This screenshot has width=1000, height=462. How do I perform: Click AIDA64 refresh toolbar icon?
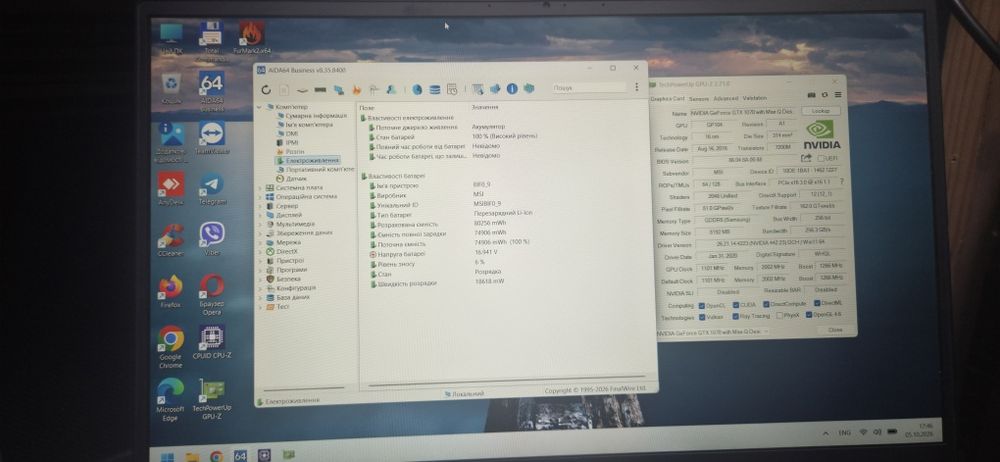click(x=266, y=90)
